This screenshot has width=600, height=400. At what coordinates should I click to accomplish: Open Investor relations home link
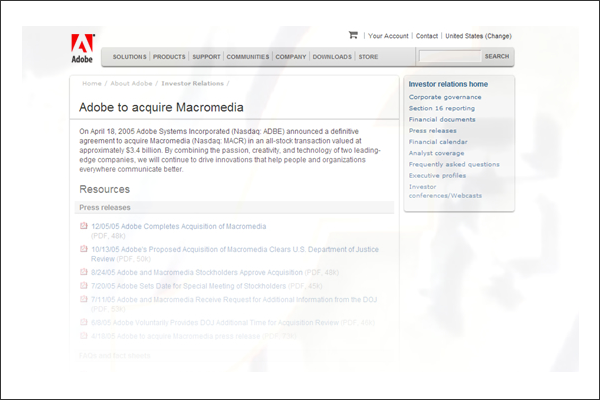pos(448,84)
